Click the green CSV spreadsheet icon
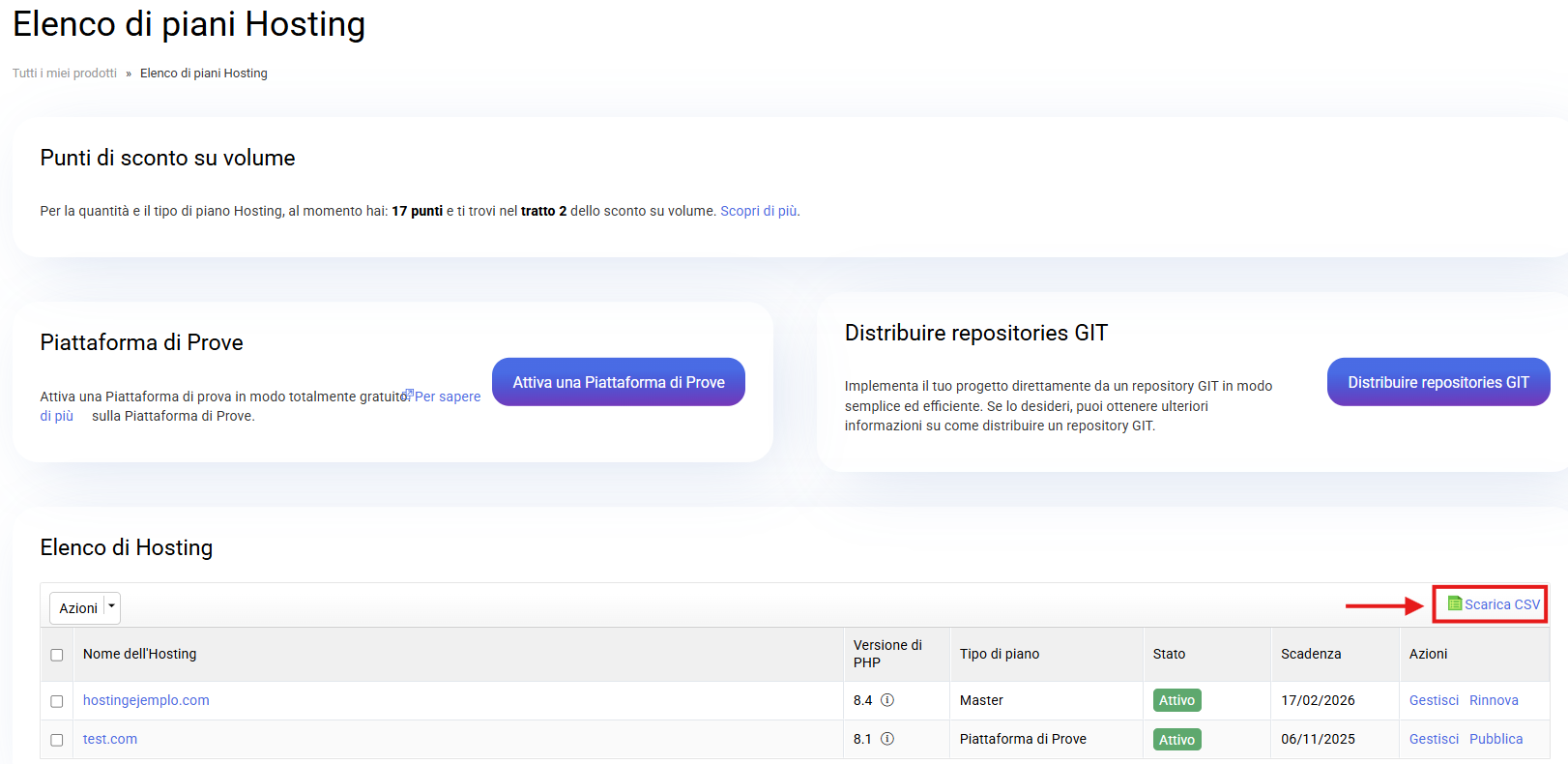1568x764 pixels. 1454,604
